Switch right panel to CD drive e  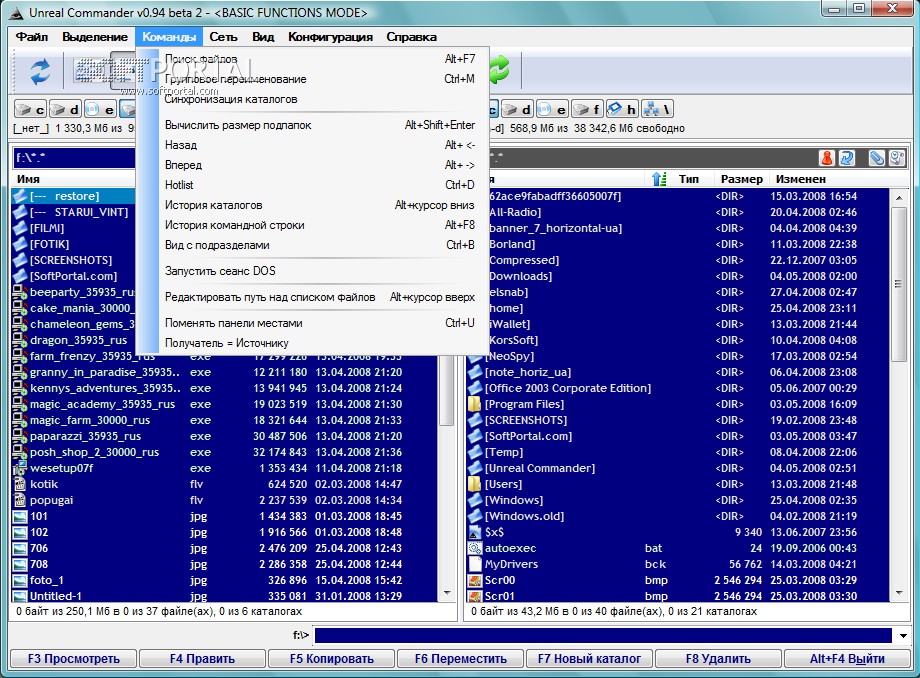pyautogui.click(x=552, y=109)
